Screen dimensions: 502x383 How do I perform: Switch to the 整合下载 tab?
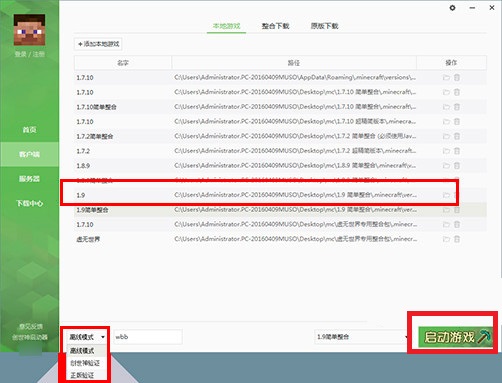[x=275, y=26]
